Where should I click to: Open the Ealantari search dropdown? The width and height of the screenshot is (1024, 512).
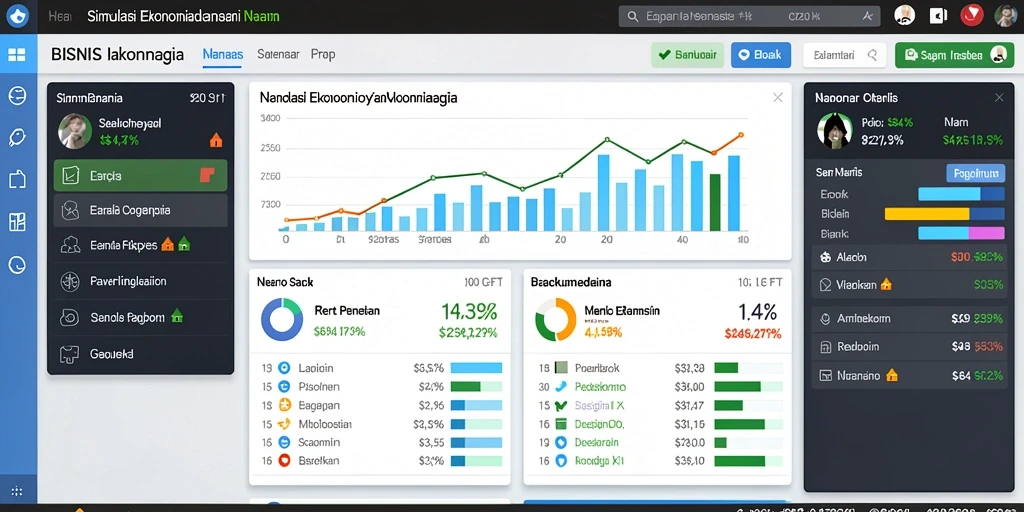click(844, 56)
